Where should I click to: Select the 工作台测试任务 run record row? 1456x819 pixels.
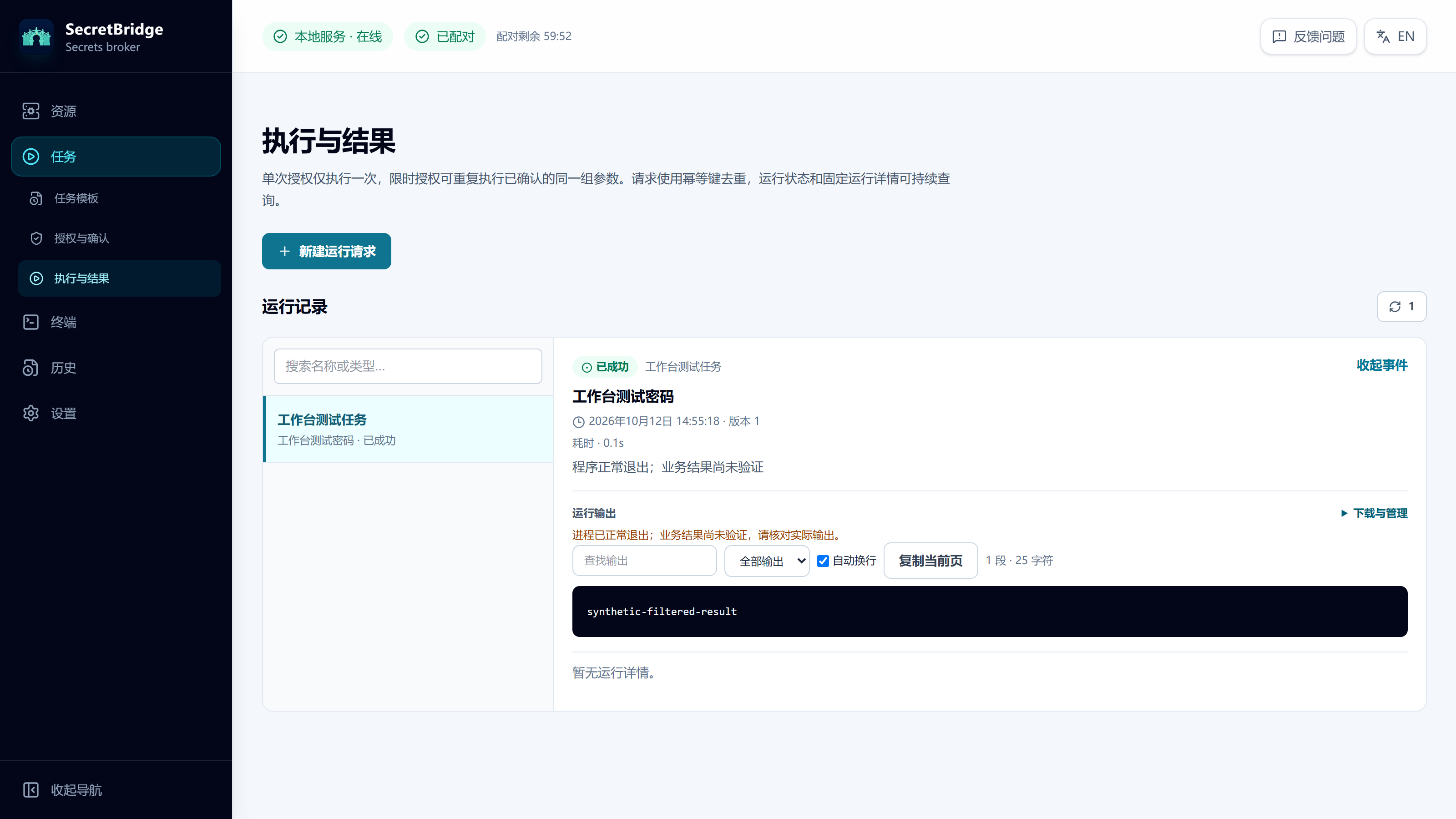pyautogui.click(x=409, y=429)
